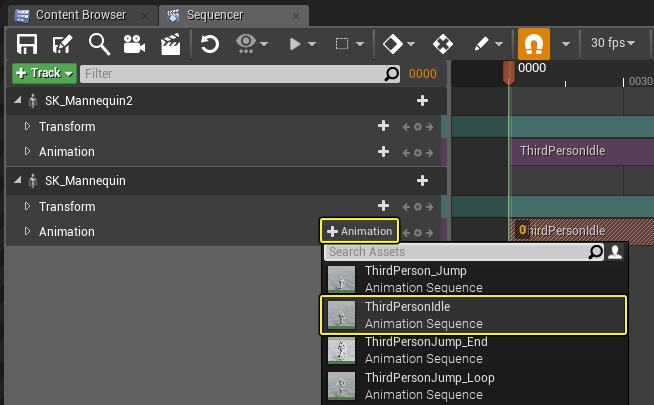The height and width of the screenshot is (405, 654).
Task: Find in Content Browser magnifier icon
Action: 99,44
